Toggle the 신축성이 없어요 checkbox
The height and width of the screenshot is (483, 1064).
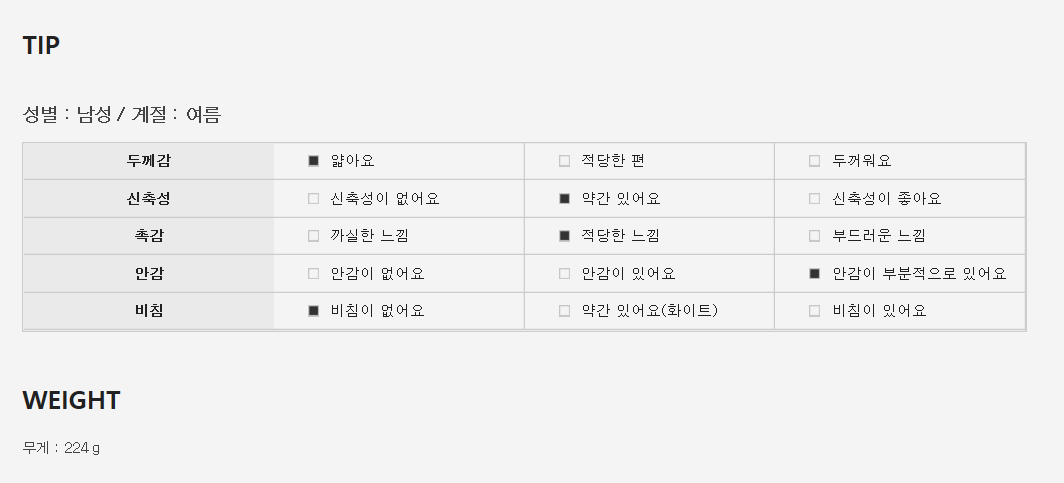314,199
